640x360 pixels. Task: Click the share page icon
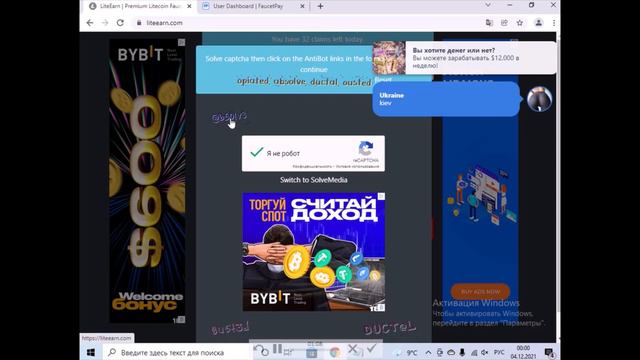[x=504, y=23]
